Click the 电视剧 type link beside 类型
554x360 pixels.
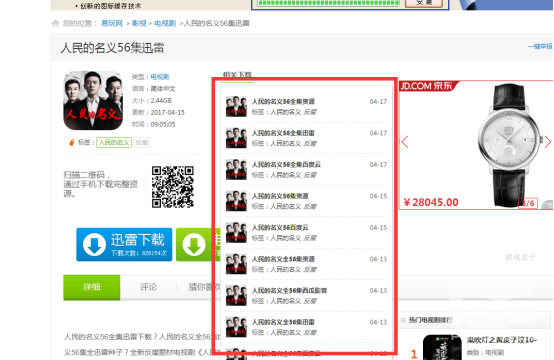(x=160, y=77)
